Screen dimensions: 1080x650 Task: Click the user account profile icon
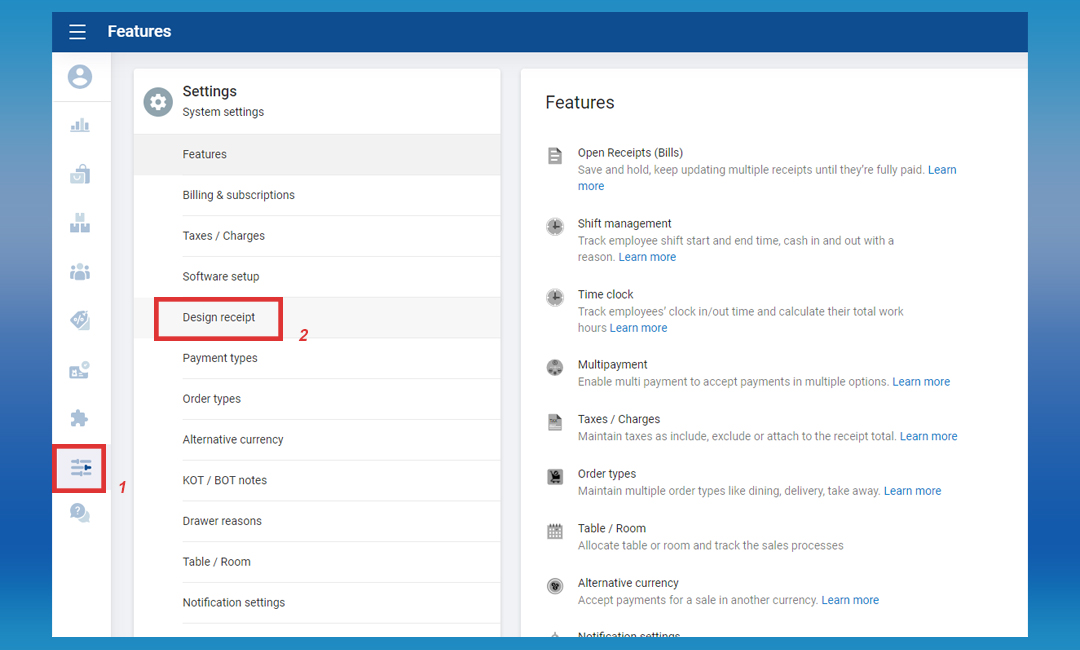pyautogui.click(x=80, y=77)
